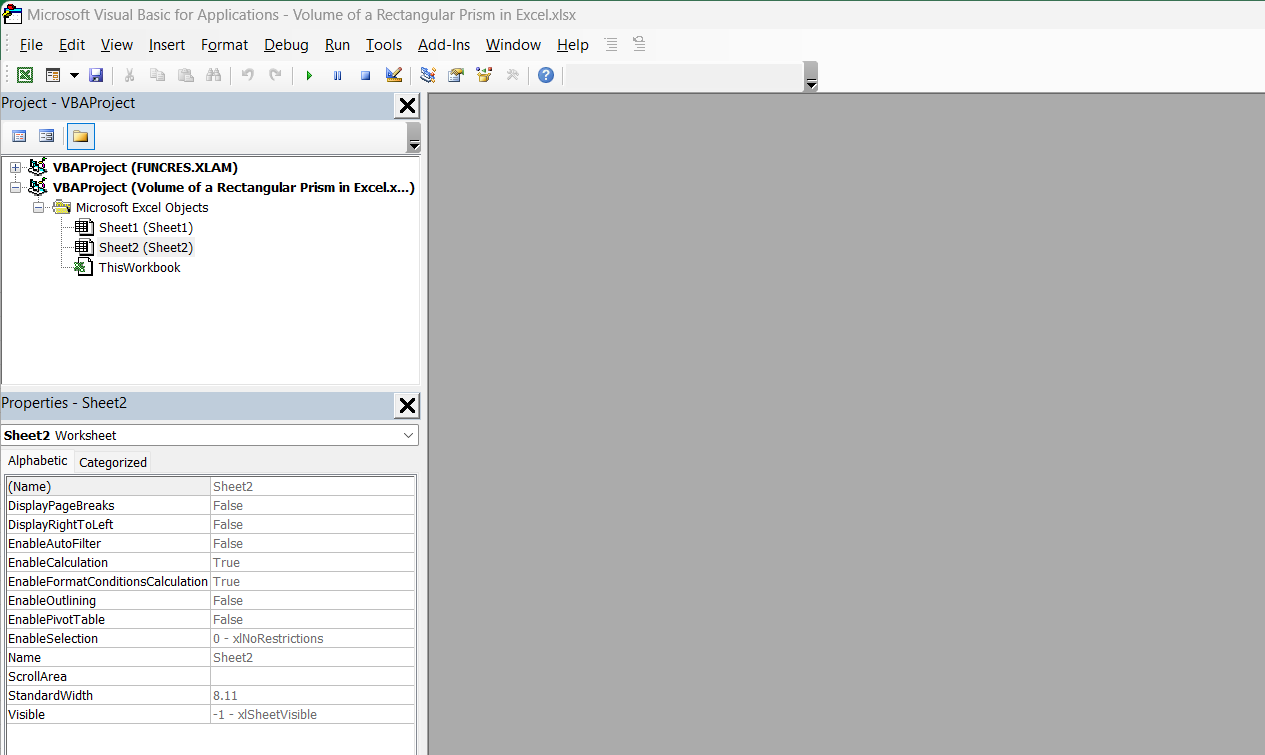The width and height of the screenshot is (1265, 755).
Task: Open the File menu
Action: tap(31, 45)
